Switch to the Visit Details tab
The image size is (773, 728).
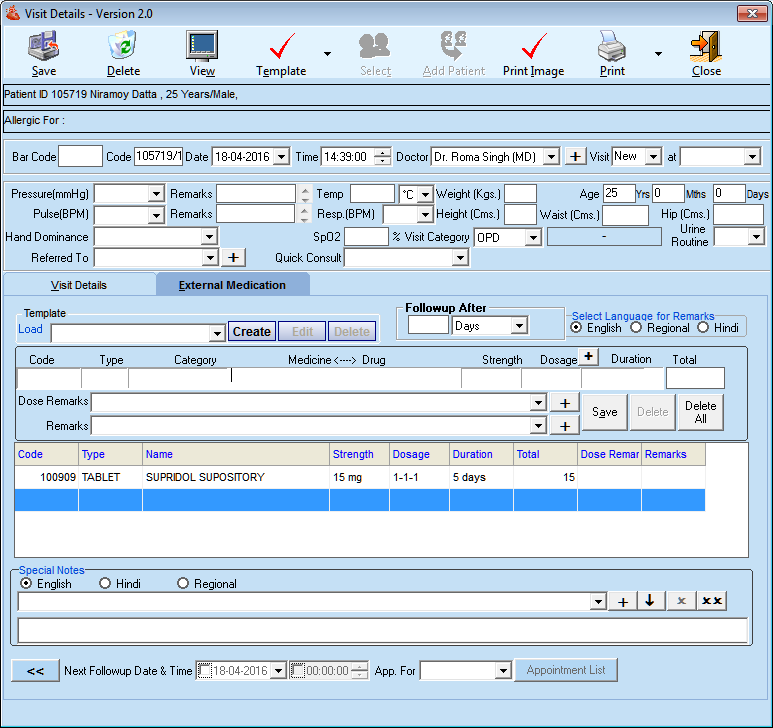click(x=79, y=285)
